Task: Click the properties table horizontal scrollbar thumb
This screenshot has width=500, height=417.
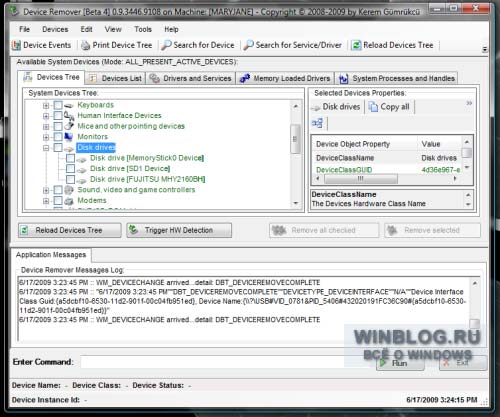Action: (361, 179)
